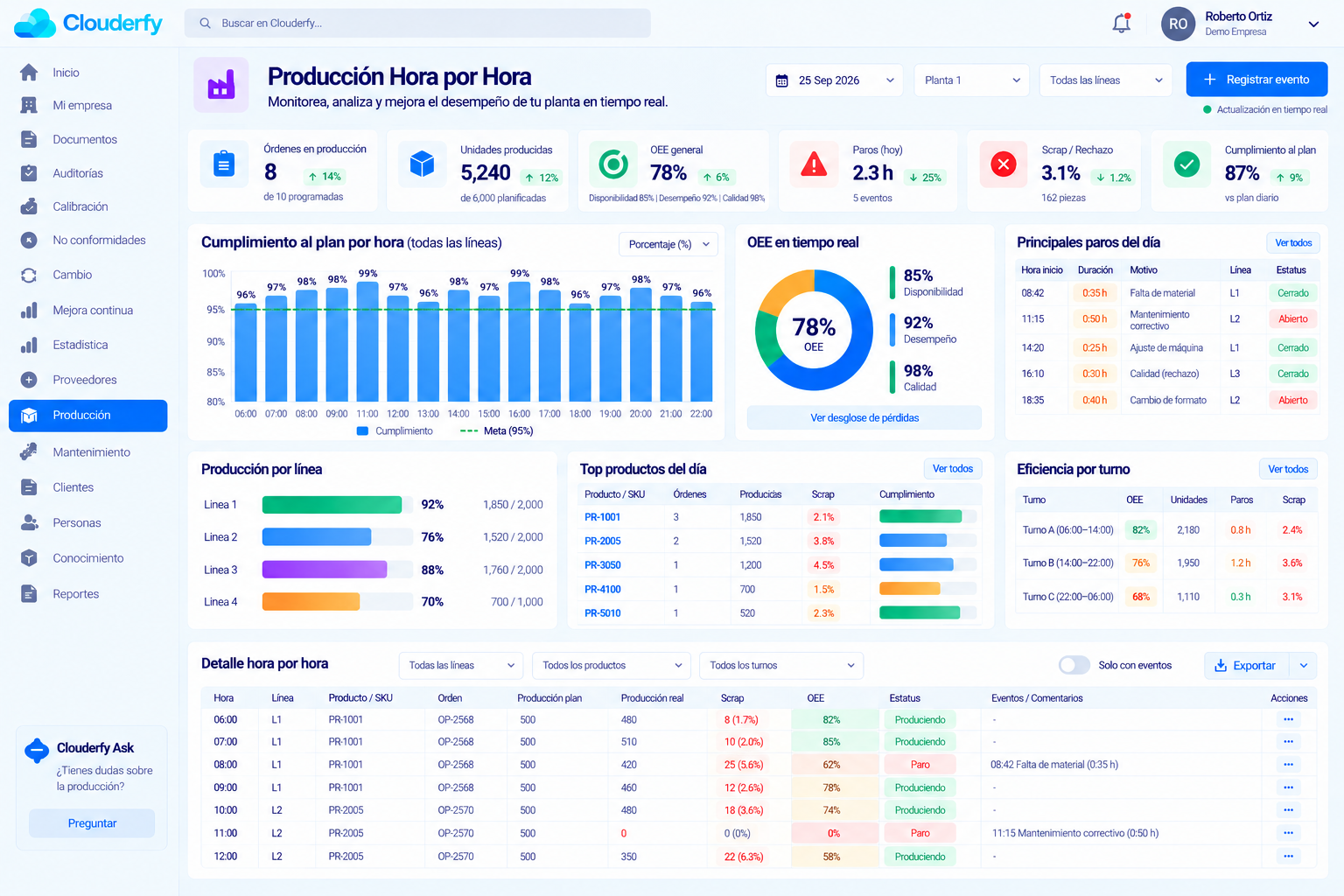This screenshot has width=1344, height=896.
Task: Click the Scrap red X icon
Action: tap(1003, 164)
